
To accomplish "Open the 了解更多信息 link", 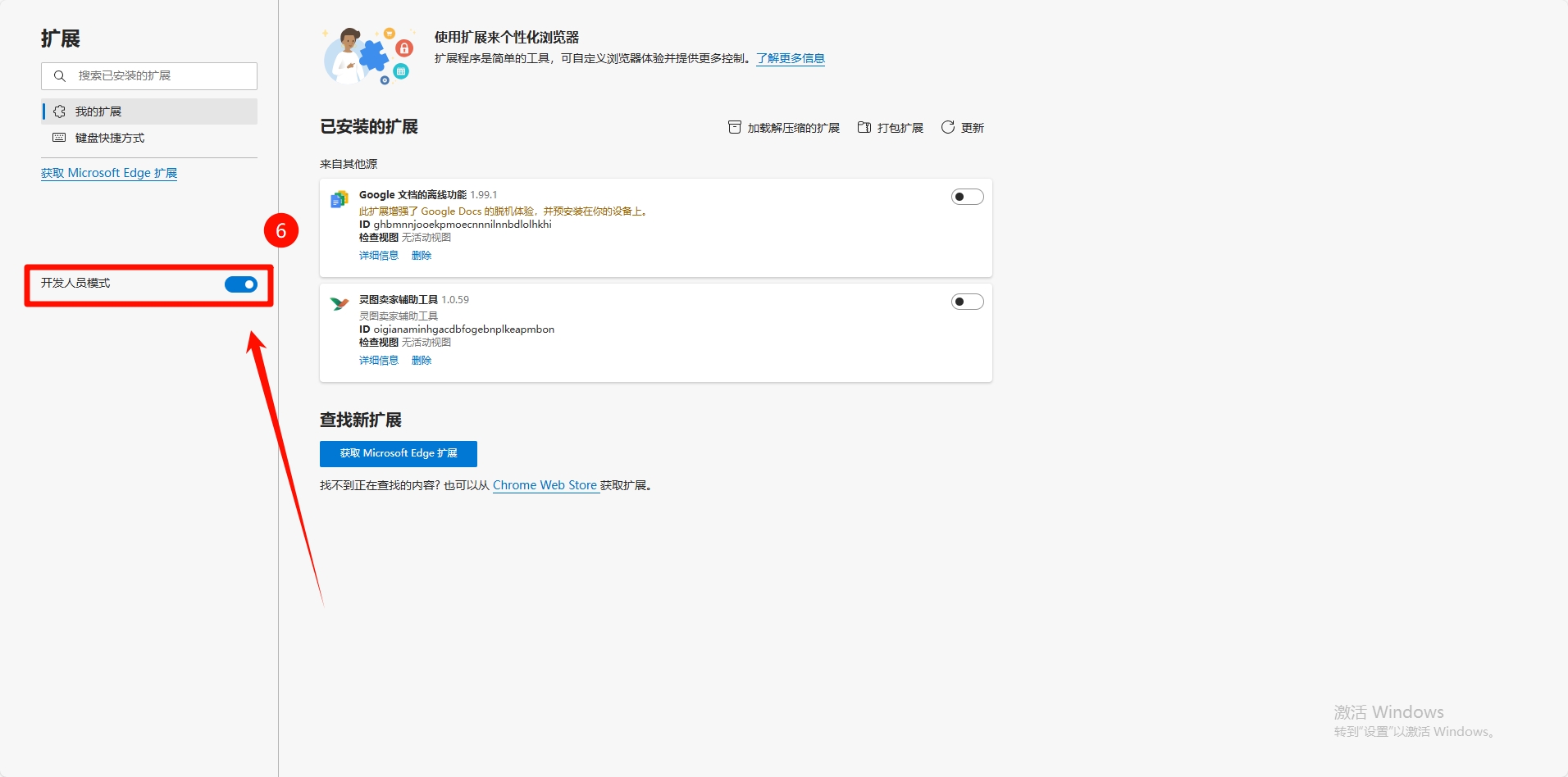I will (x=790, y=58).
